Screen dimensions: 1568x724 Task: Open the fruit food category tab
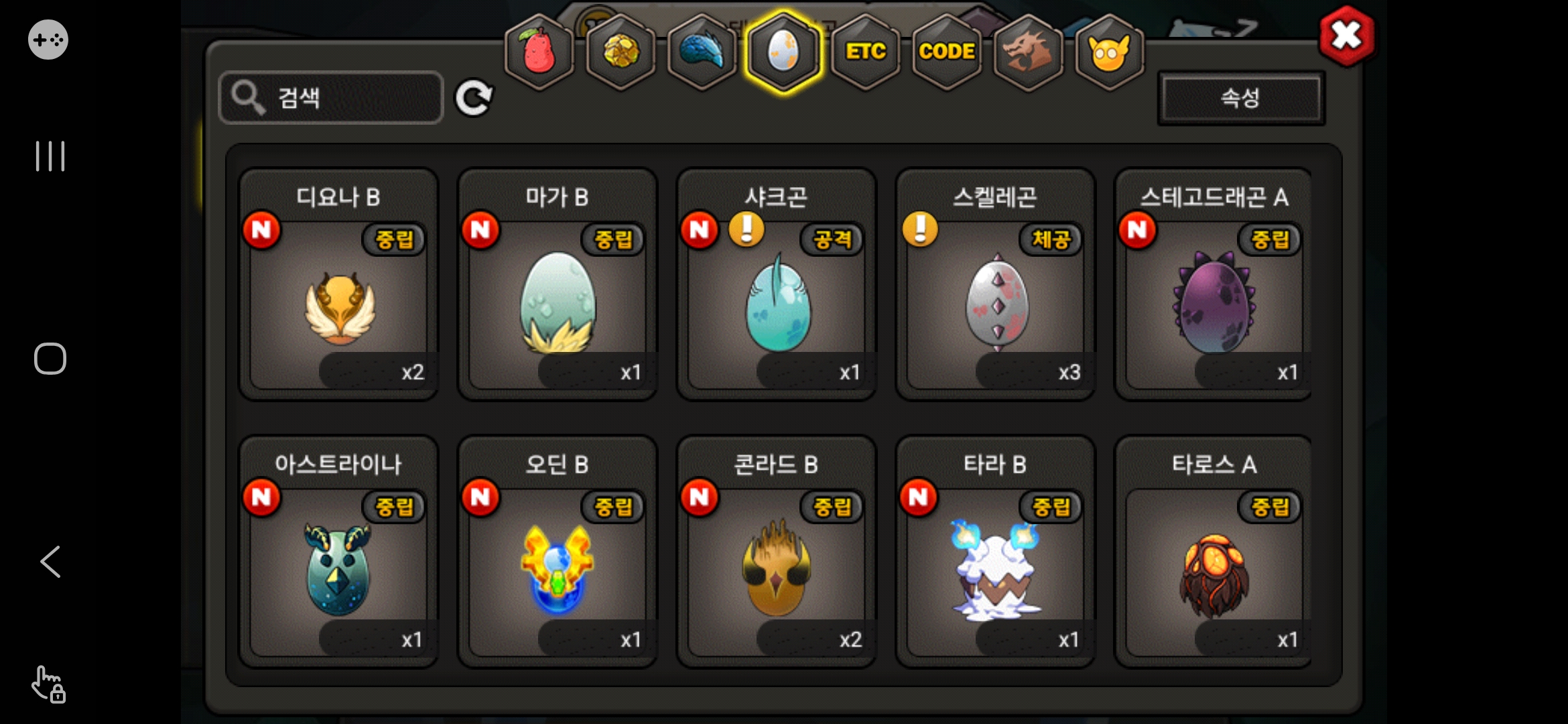[x=539, y=52]
